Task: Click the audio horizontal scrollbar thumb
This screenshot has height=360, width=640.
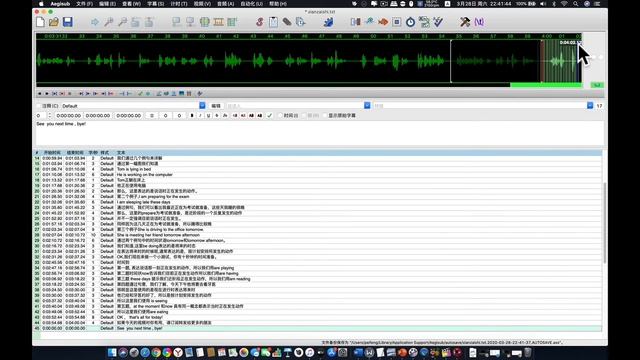Action: [x=546, y=85]
